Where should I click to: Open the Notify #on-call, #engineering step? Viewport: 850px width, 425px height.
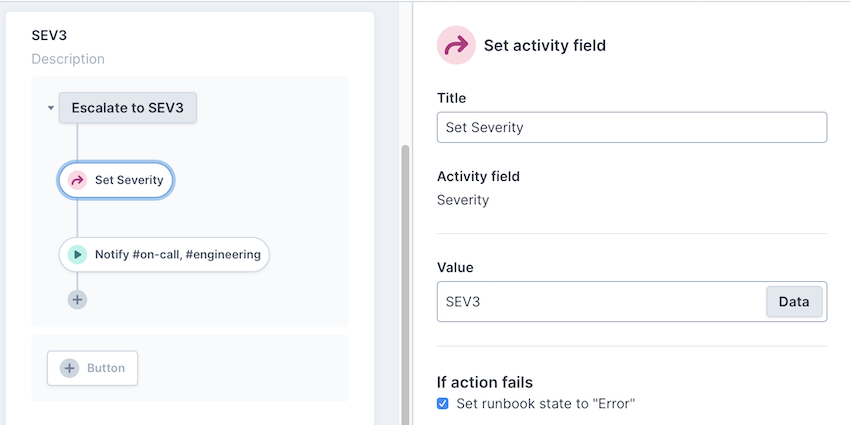[177, 255]
